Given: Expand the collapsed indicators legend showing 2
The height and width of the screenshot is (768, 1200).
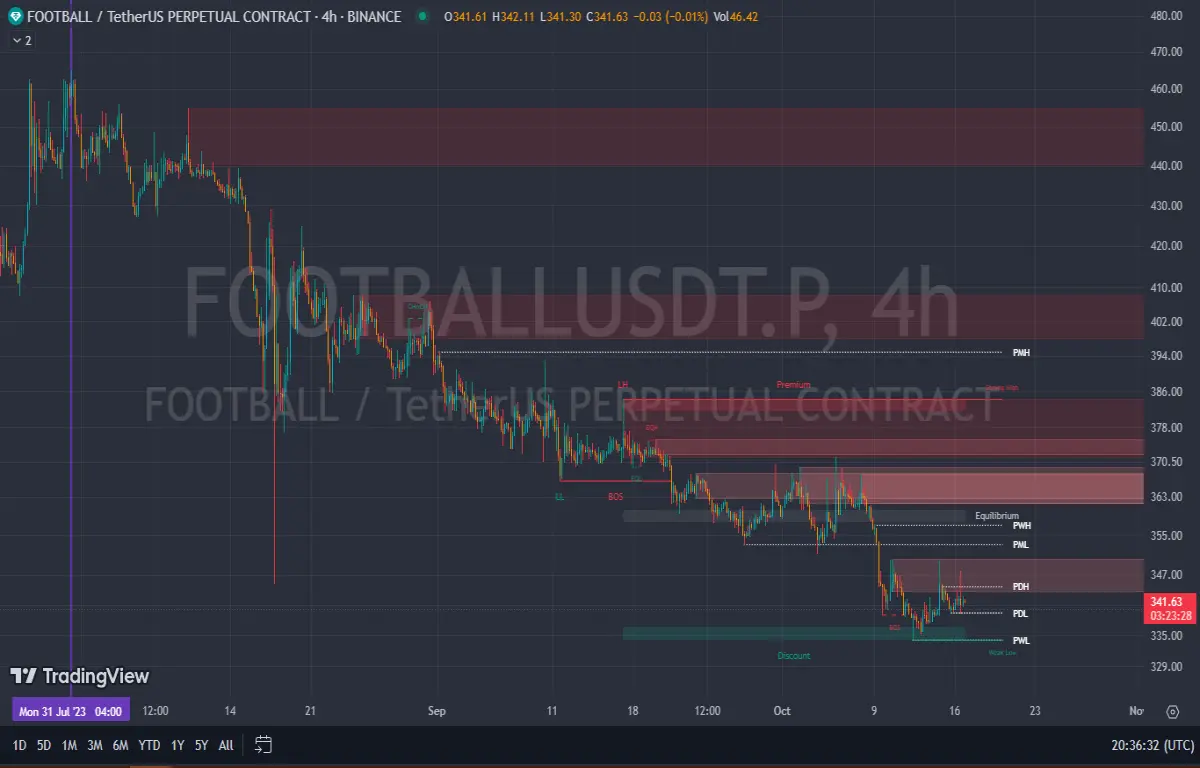Looking at the screenshot, I should (x=21, y=40).
